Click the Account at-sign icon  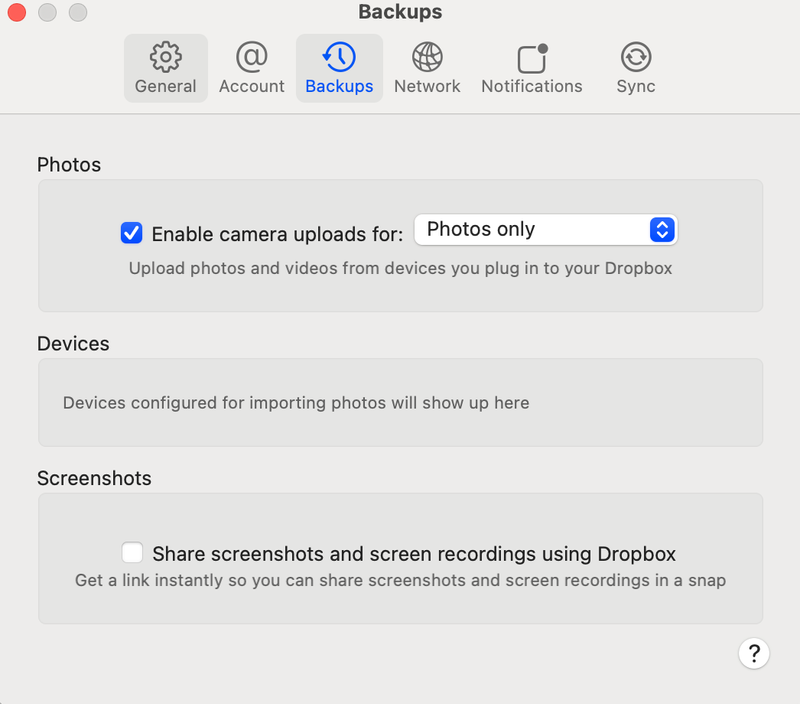(252, 56)
